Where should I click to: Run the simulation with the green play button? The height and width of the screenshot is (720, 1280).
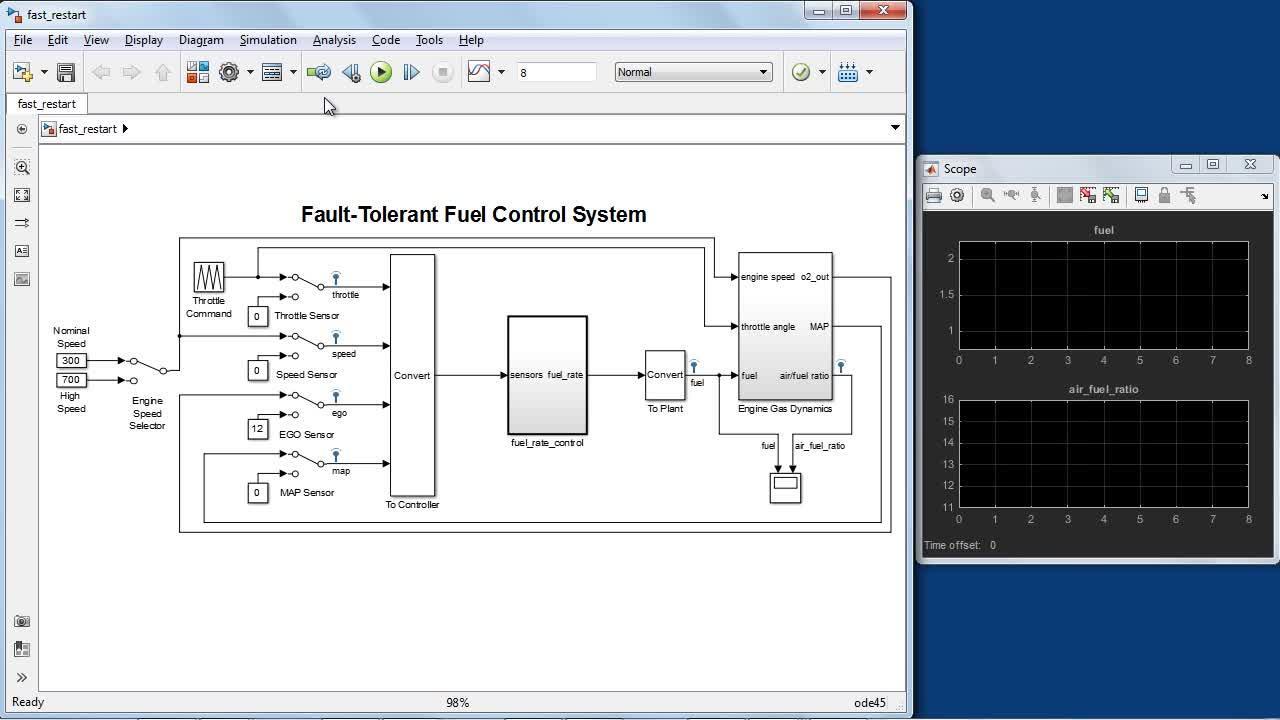click(x=381, y=72)
